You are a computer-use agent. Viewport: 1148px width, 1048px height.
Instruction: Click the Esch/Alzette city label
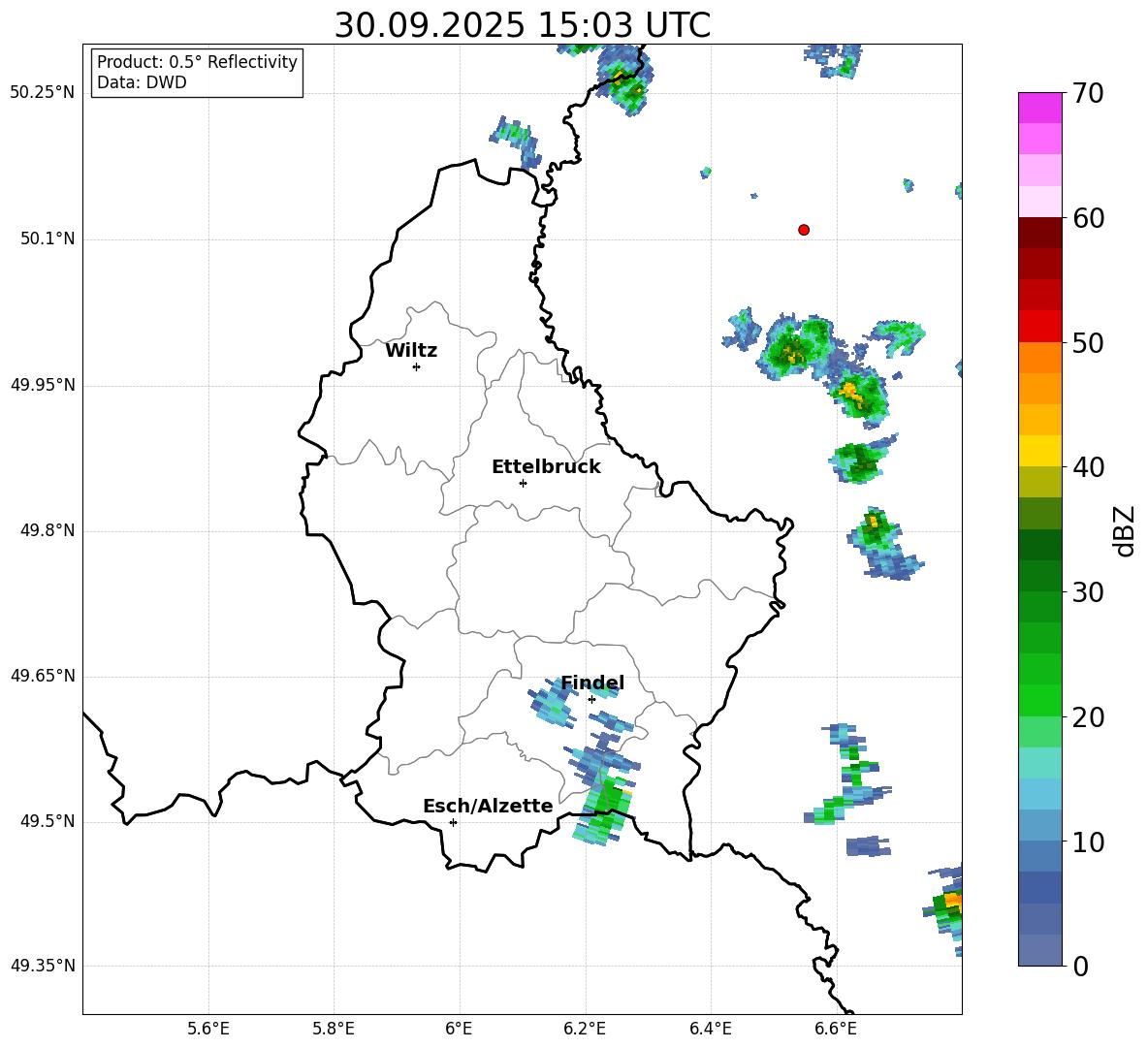488,806
